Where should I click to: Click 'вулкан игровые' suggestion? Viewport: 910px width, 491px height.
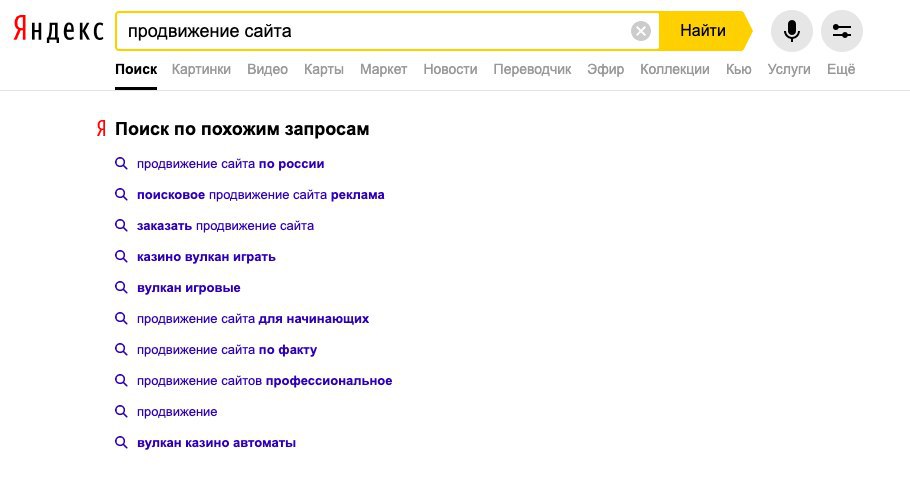click(x=189, y=288)
